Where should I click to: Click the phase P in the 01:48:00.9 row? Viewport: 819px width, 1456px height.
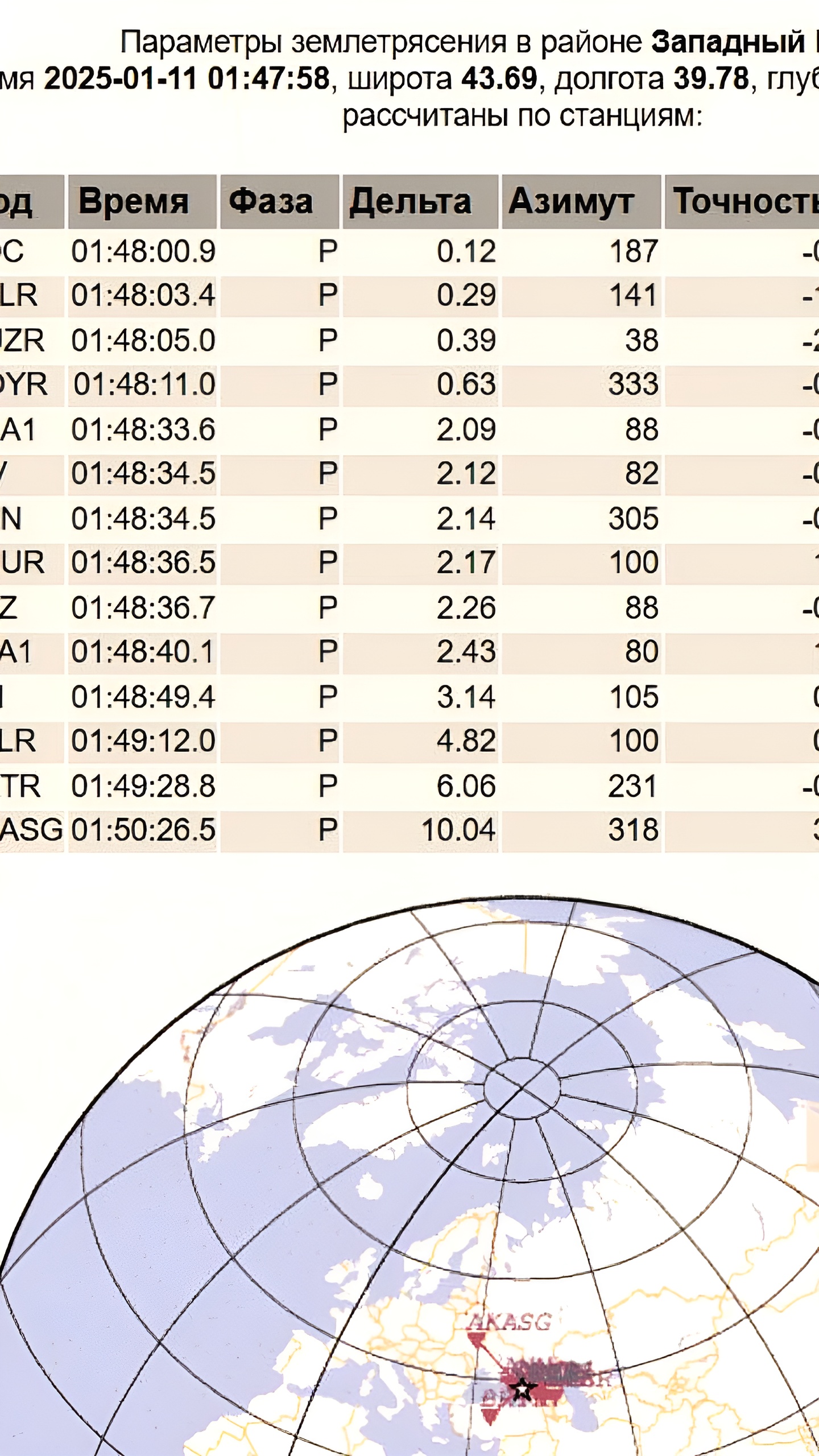point(328,251)
